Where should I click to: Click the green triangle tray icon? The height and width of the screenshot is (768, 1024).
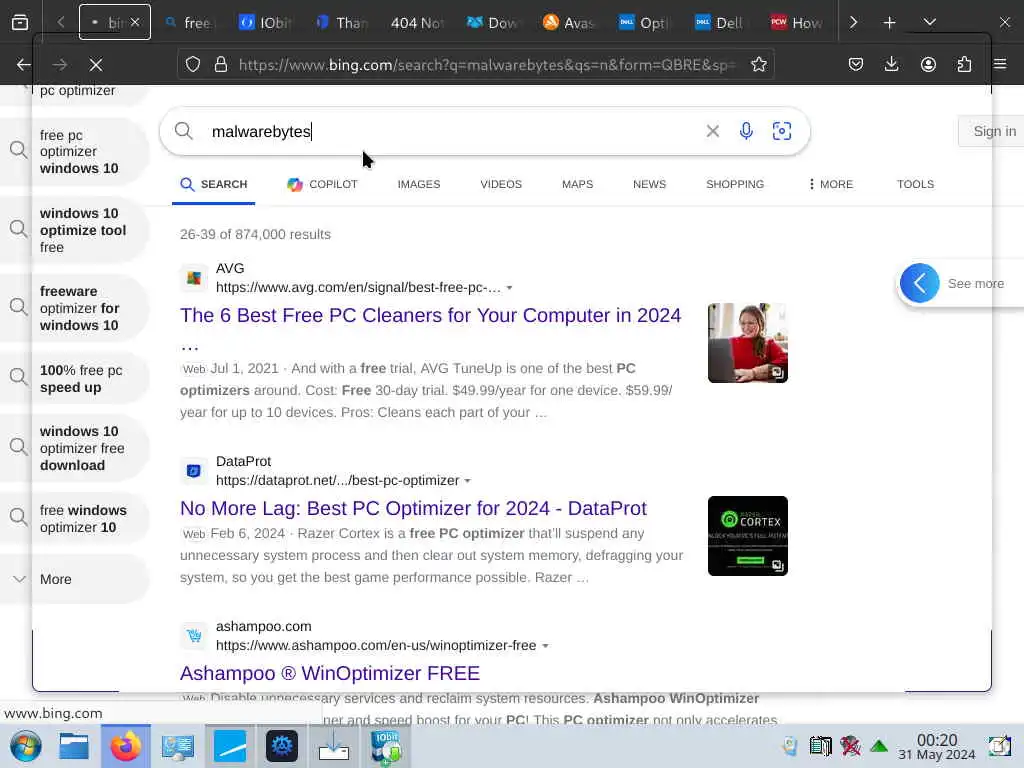(879, 746)
